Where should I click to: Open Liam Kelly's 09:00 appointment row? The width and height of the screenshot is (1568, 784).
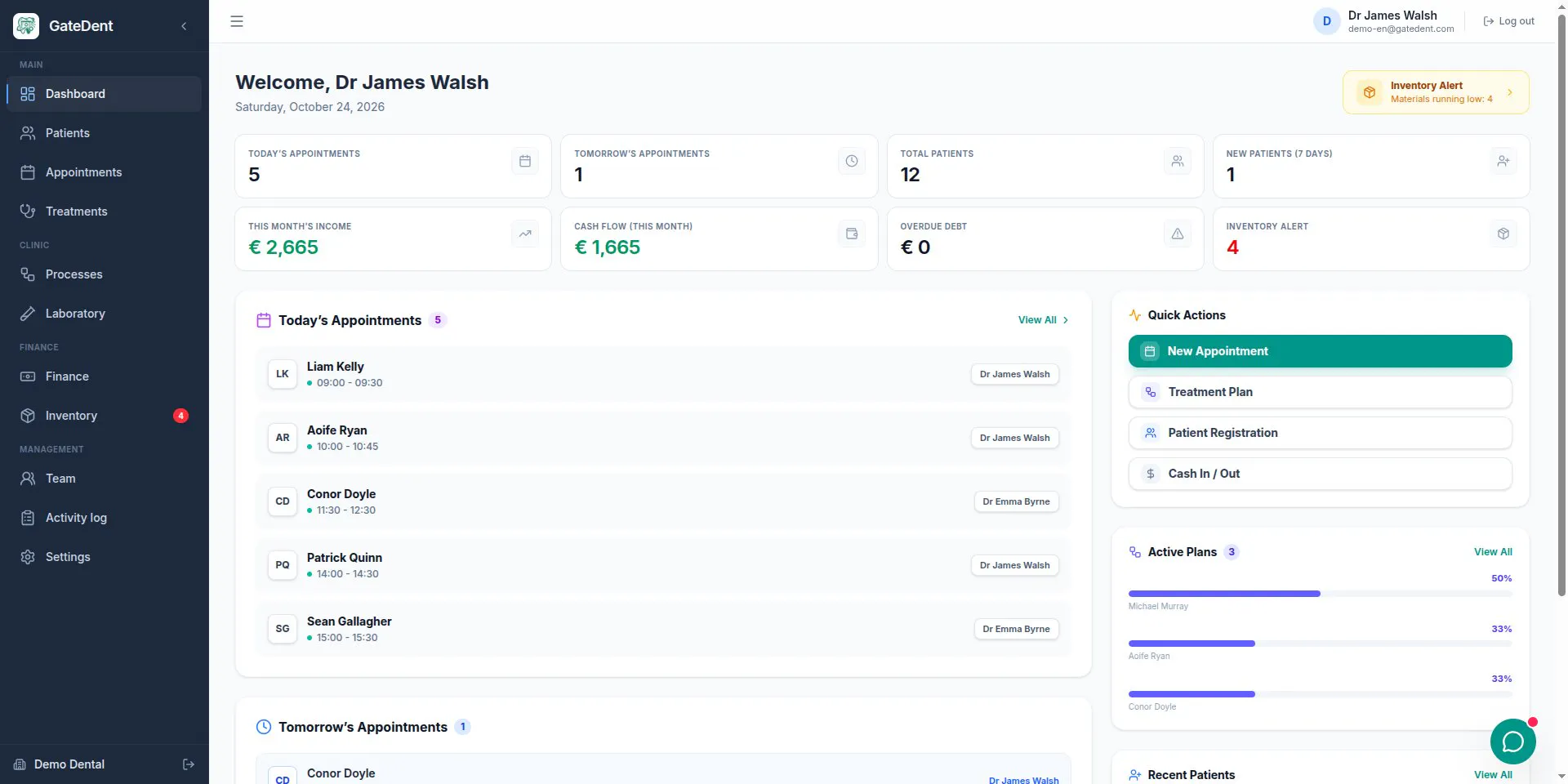663,374
